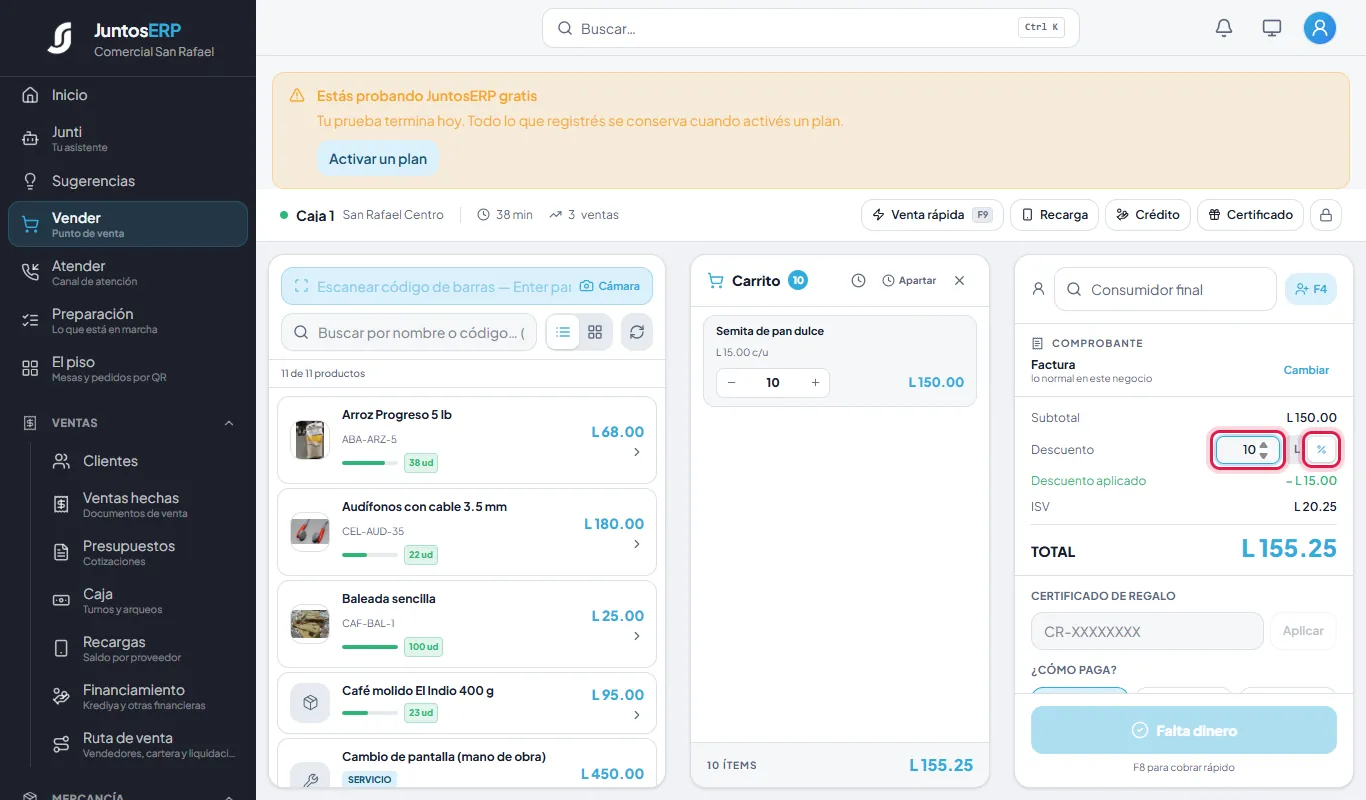1366x800 pixels.
Task: Go to Inicio in sidebar
Action: [128, 95]
